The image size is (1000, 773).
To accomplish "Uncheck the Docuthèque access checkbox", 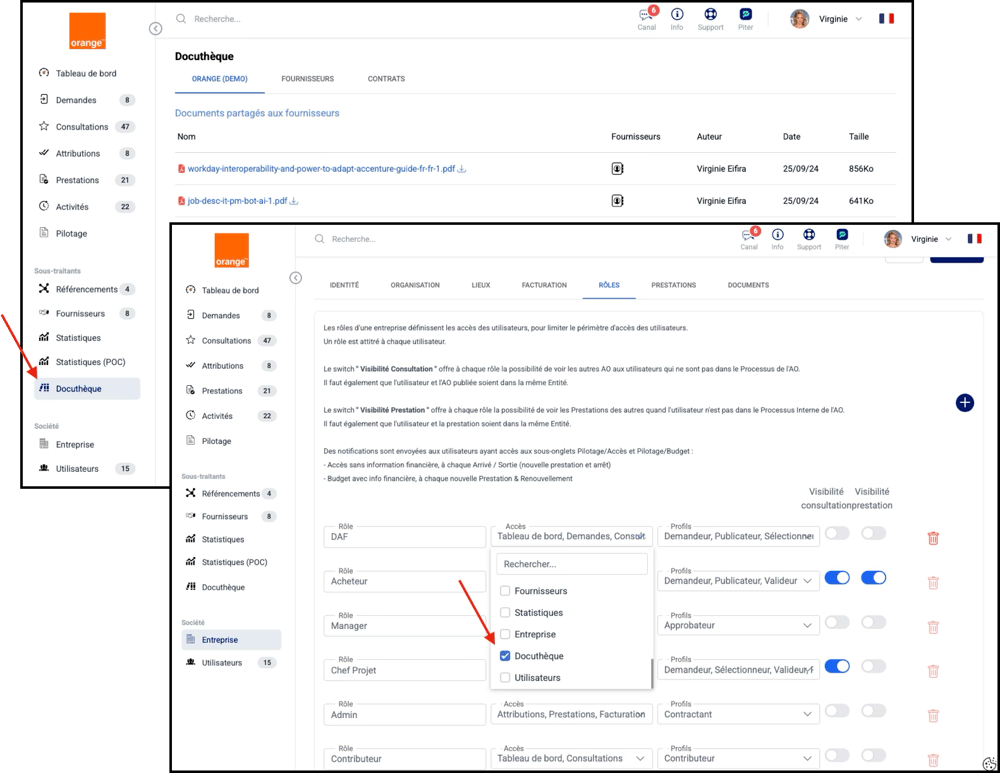I will [x=505, y=656].
